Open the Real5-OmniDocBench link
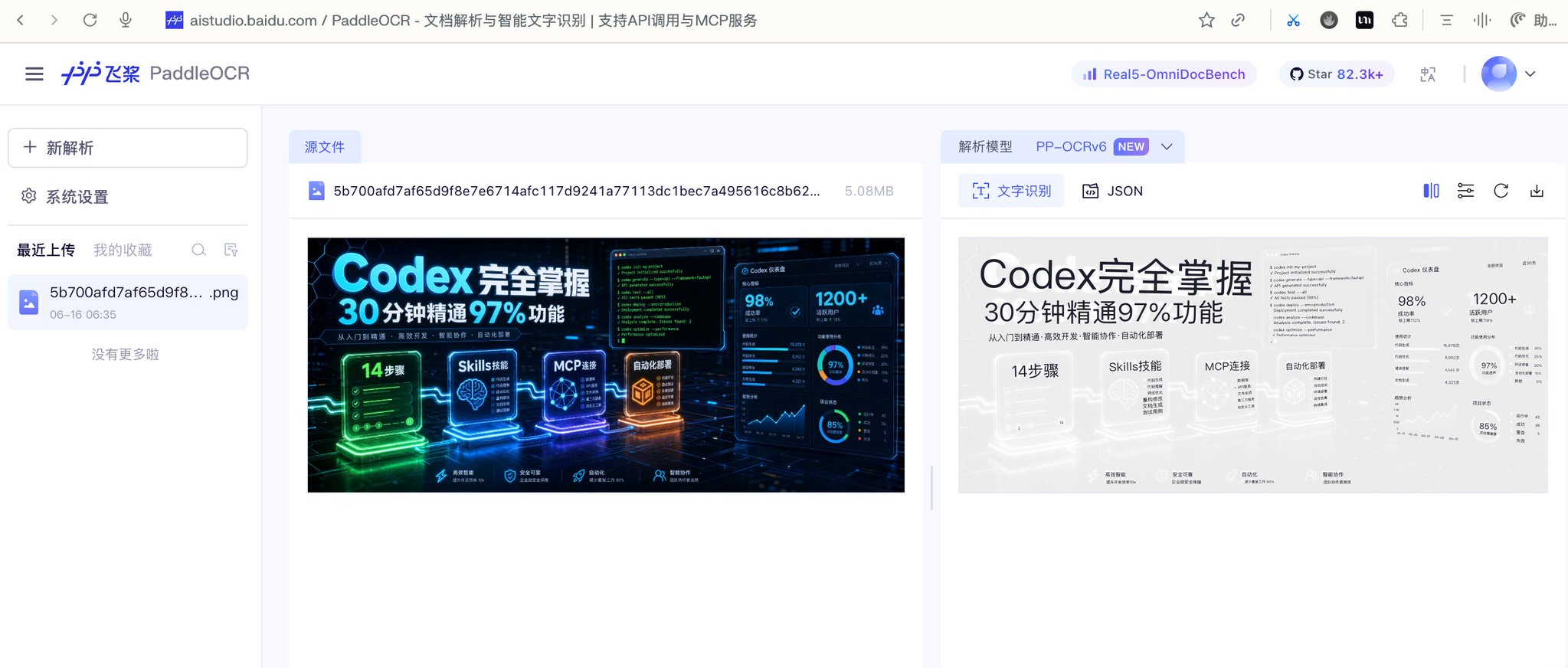 tap(1164, 74)
